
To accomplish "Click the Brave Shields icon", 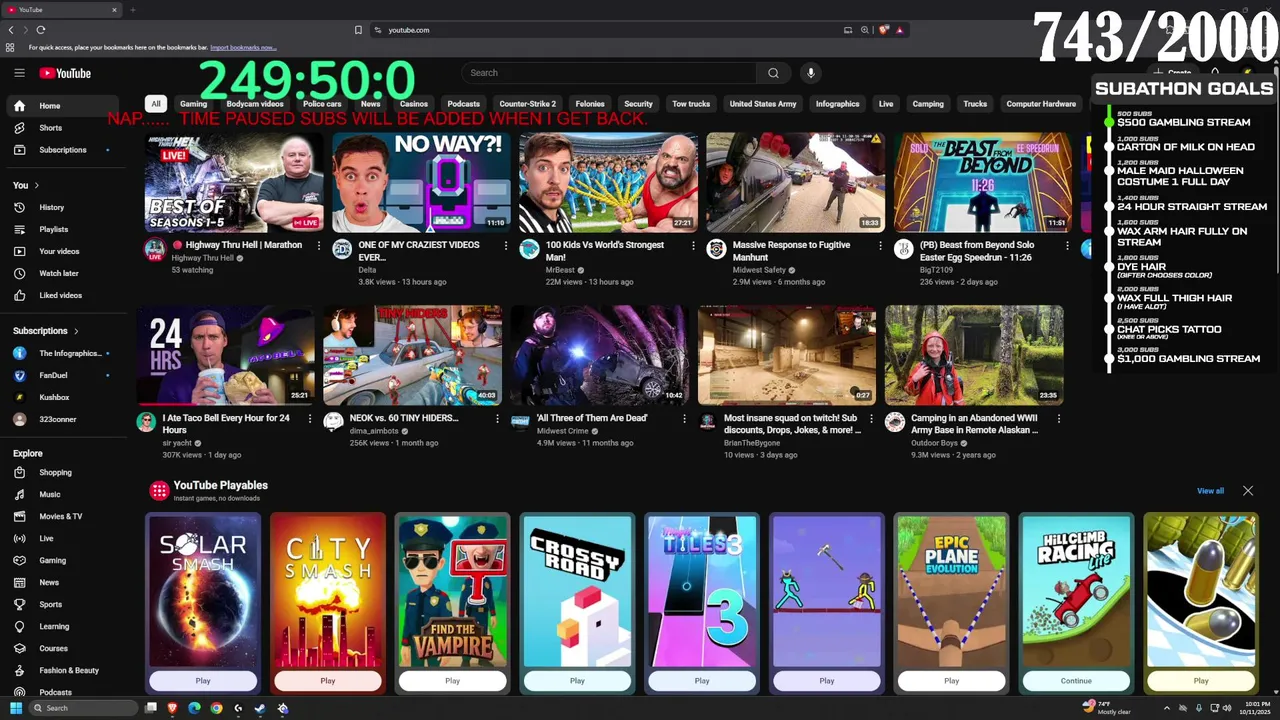I will (x=884, y=30).
